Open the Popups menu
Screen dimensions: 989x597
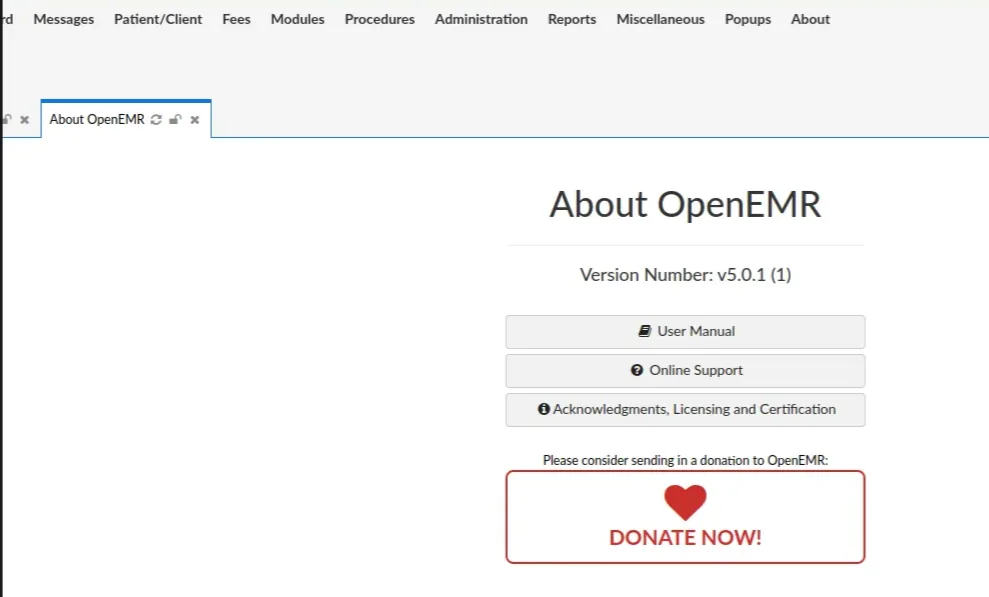pyautogui.click(x=748, y=20)
